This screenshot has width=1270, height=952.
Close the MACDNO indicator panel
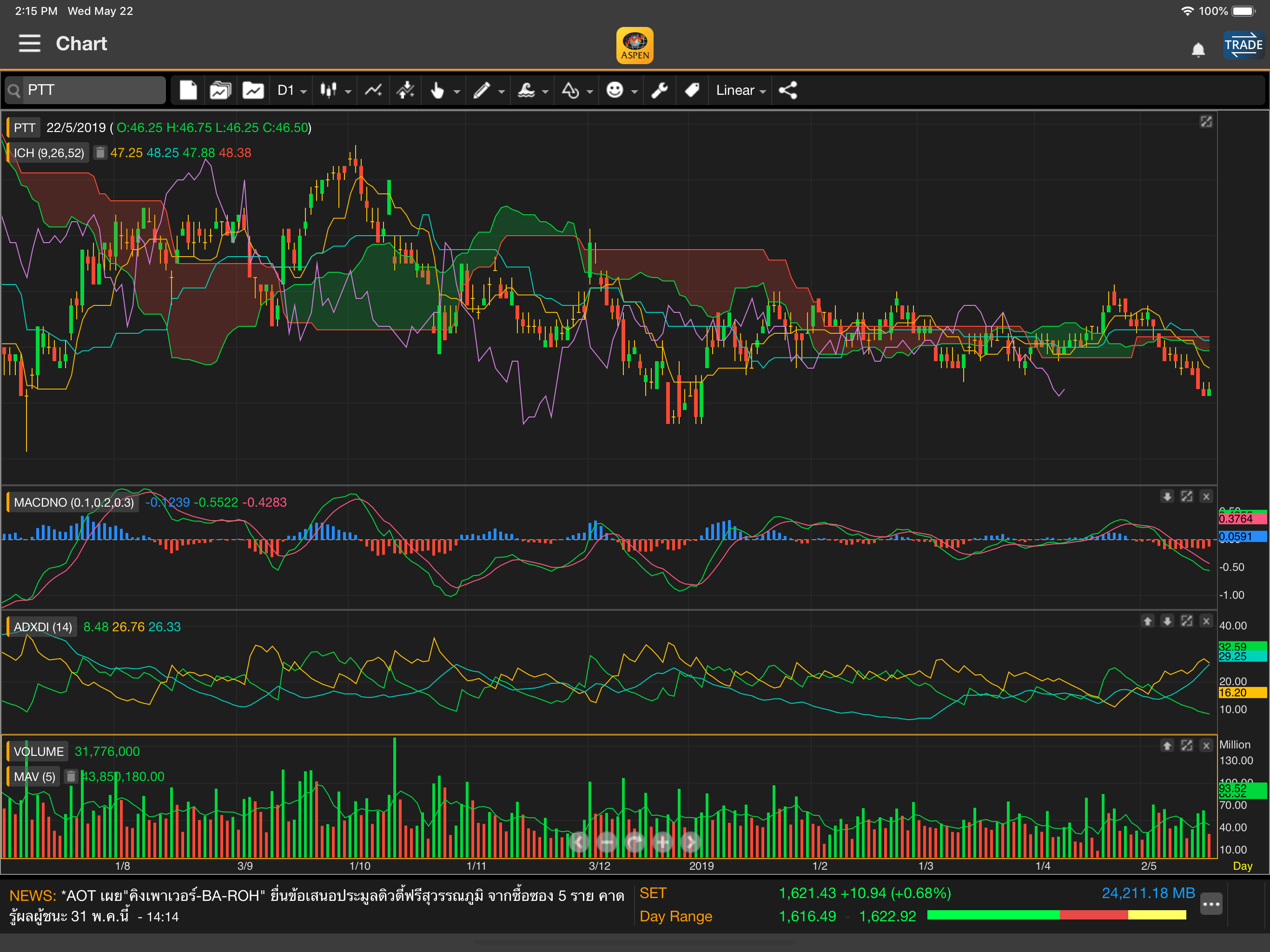[1206, 496]
